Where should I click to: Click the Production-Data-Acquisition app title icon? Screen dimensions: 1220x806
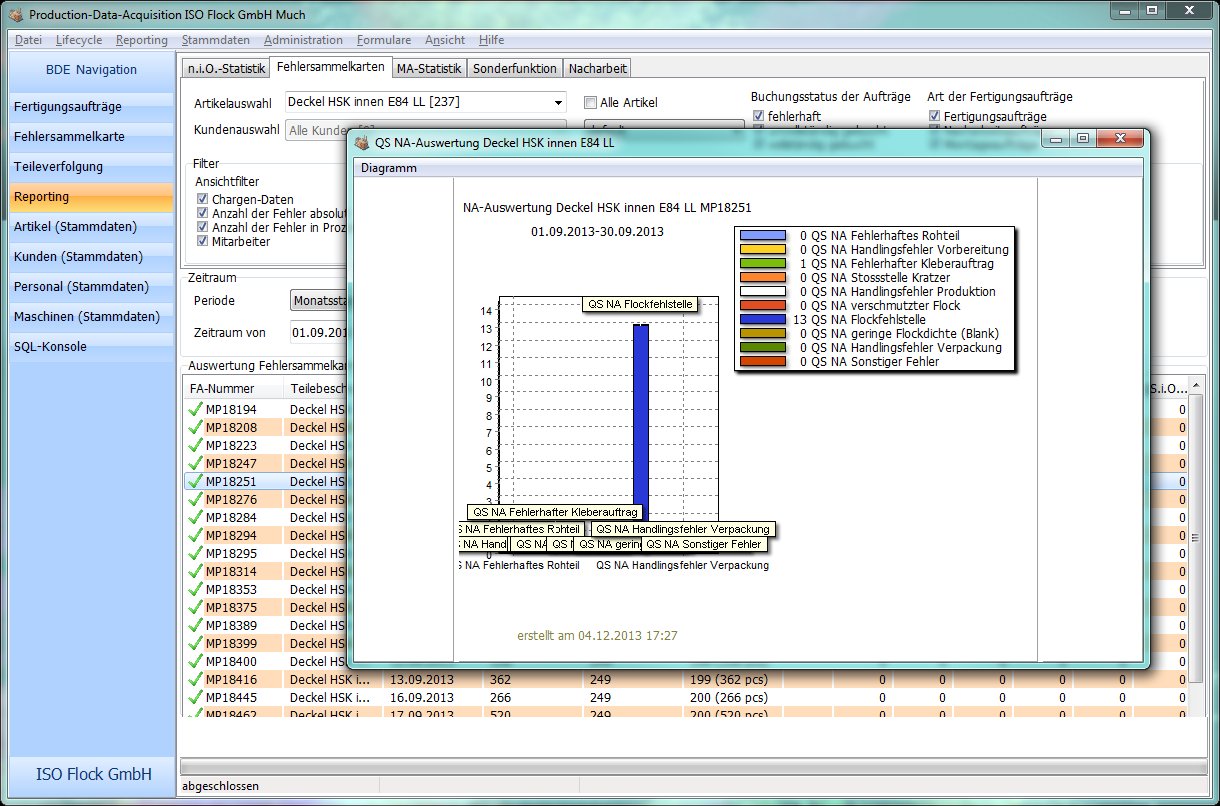tap(15, 15)
